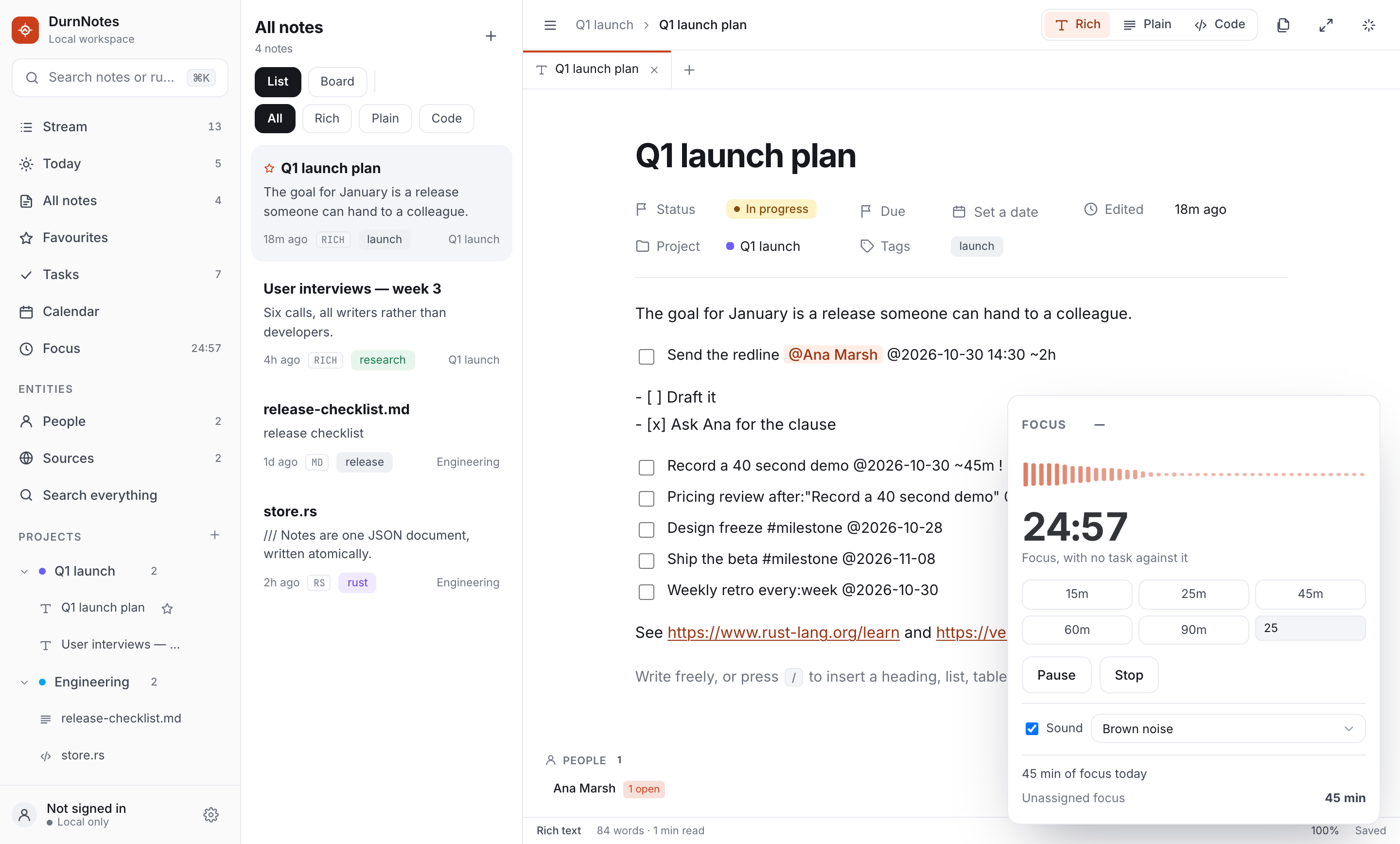
Task: Check off Record a 40 second demo
Action: tap(646, 467)
